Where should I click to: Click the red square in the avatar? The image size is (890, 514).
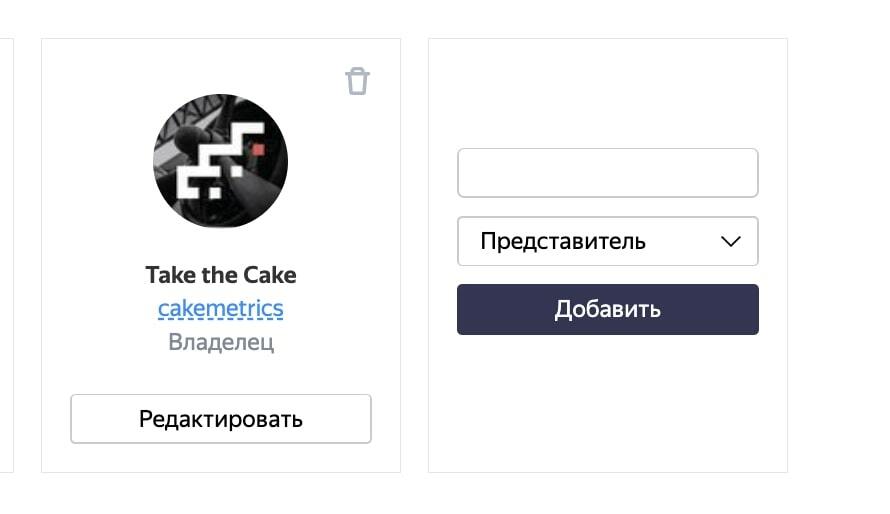(258, 149)
